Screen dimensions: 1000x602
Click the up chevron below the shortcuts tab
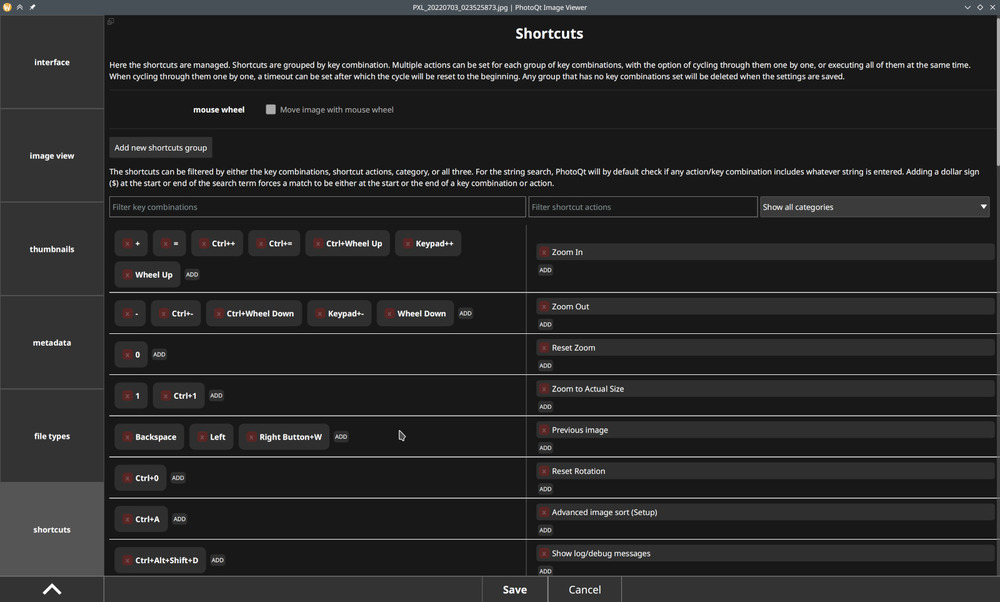52,589
